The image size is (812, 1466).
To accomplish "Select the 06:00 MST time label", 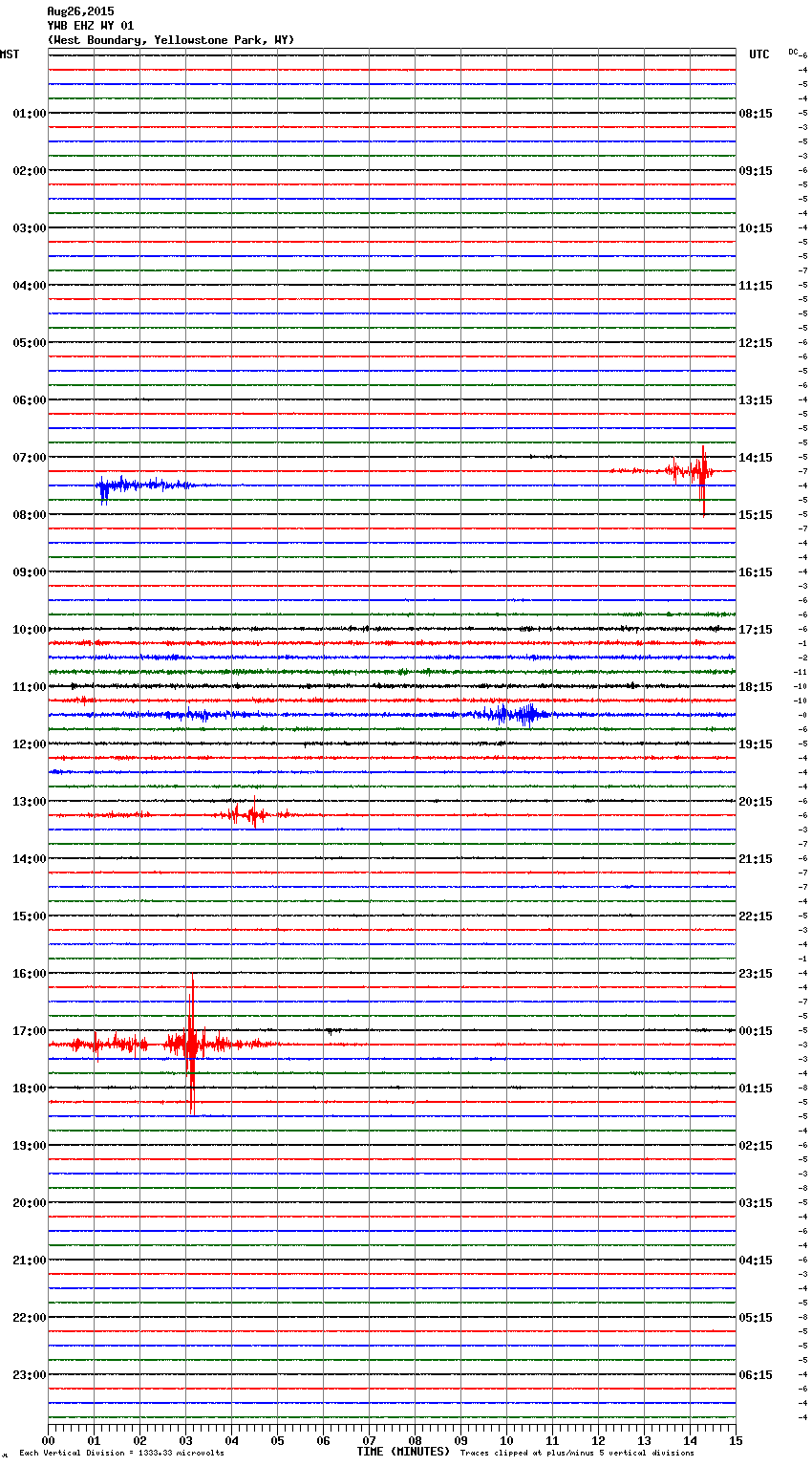I will point(29,400).
